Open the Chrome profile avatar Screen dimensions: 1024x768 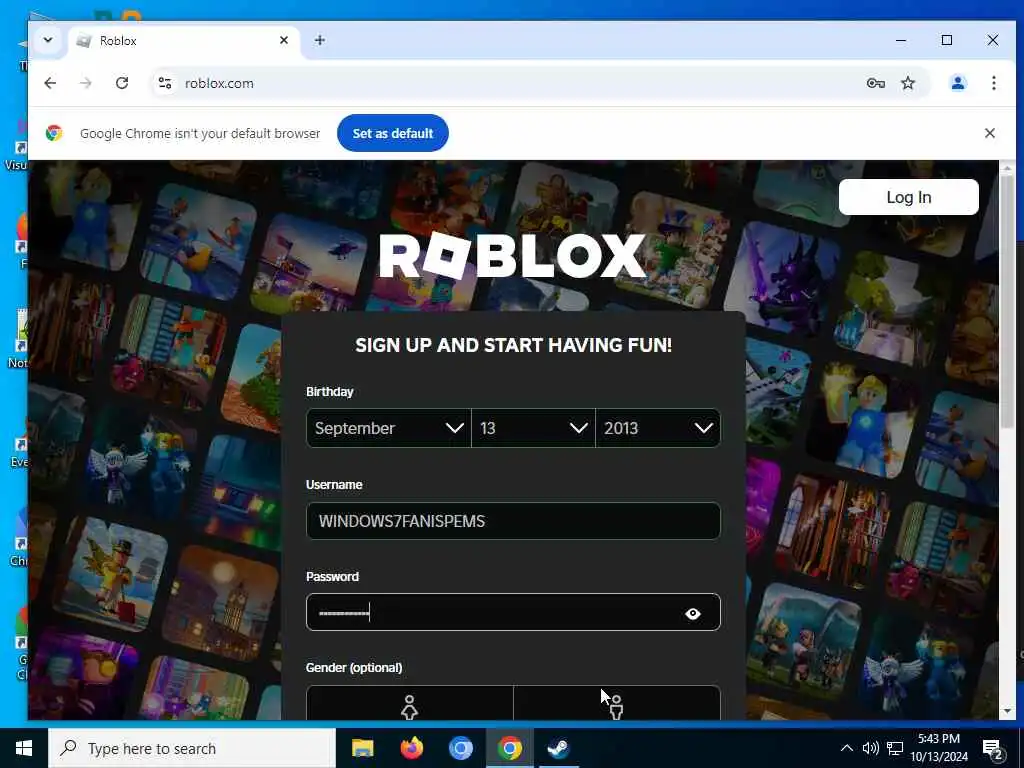tap(957, 83)
